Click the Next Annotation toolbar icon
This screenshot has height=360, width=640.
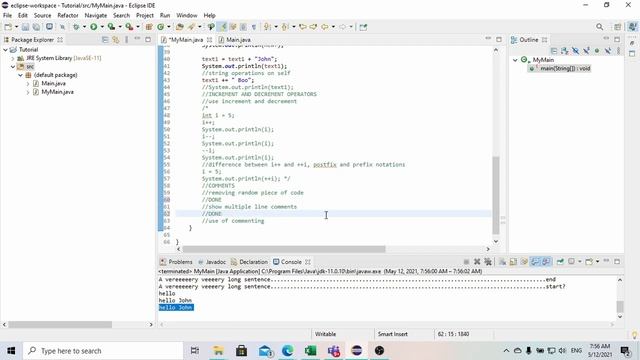[x=267, y=27]
